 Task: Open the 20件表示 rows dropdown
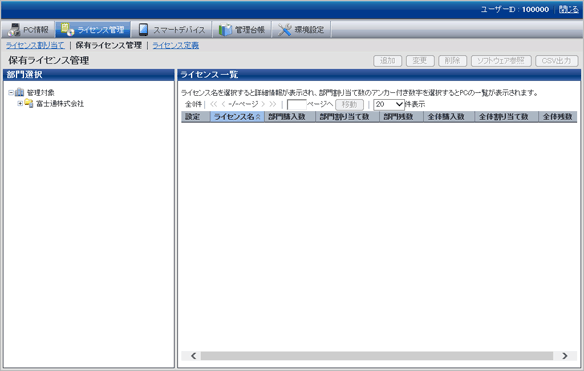[x=388, y=105]
